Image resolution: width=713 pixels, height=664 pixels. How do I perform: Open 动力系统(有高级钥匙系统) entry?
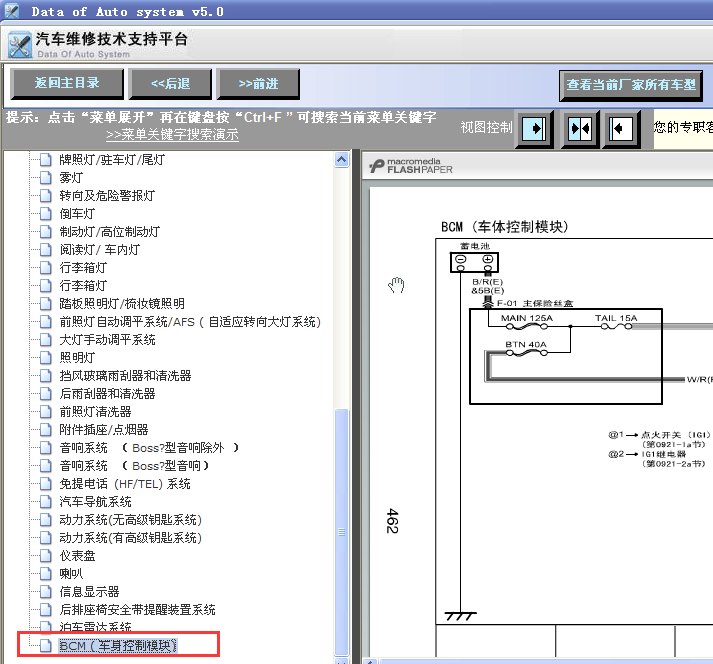pyautogui.click(x=131, y=538)
